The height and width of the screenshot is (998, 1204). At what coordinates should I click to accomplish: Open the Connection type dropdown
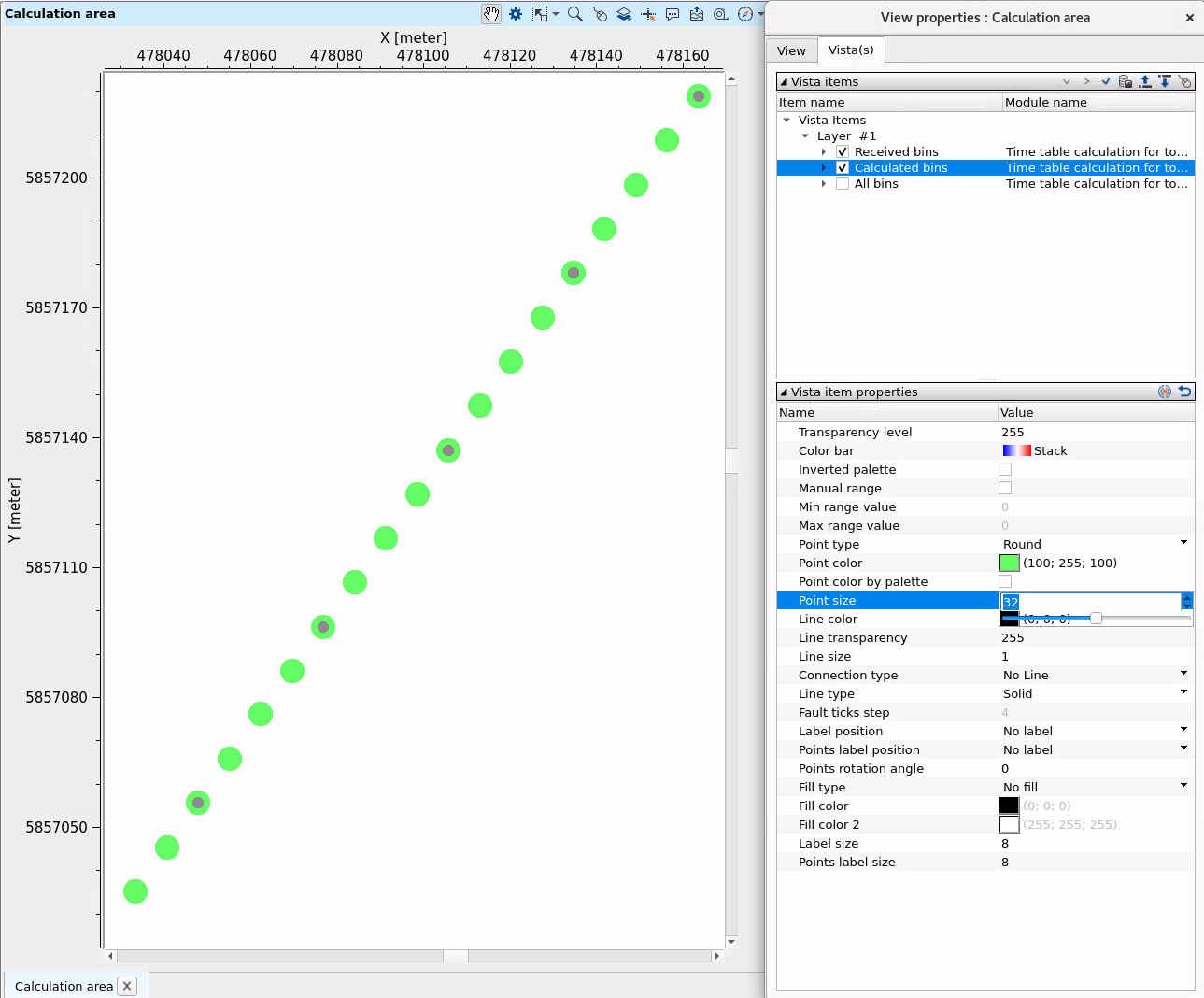click(x=1183, y=674)
